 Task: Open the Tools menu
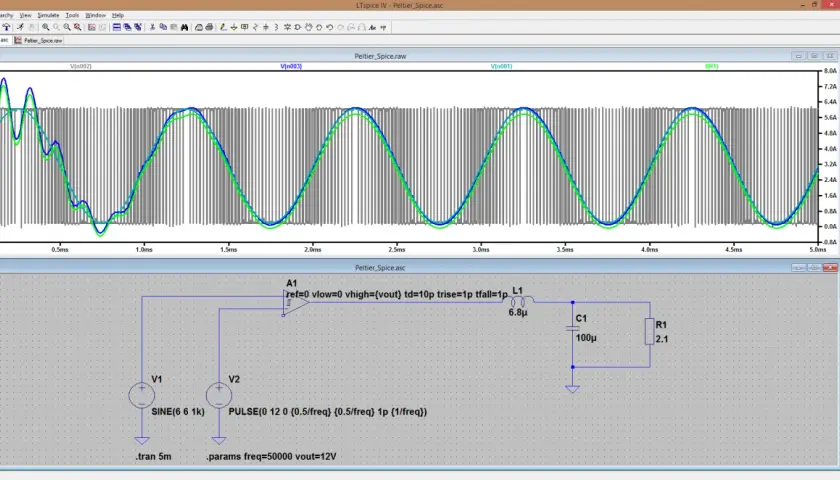72,15
